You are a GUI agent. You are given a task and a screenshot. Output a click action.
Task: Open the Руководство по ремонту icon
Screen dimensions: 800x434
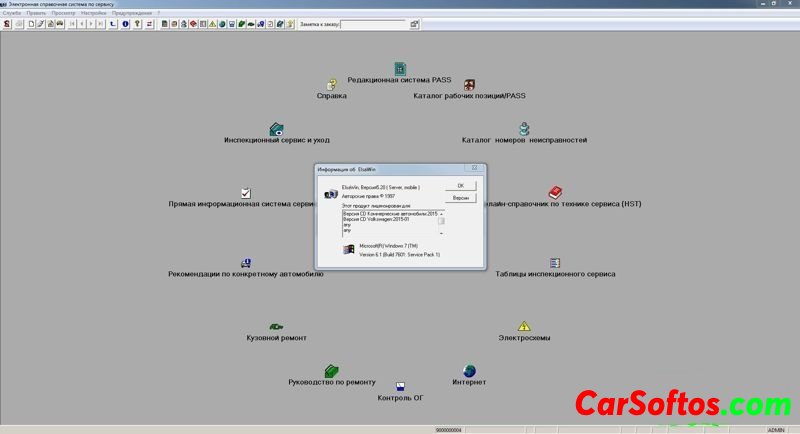[x=332, y=371]
